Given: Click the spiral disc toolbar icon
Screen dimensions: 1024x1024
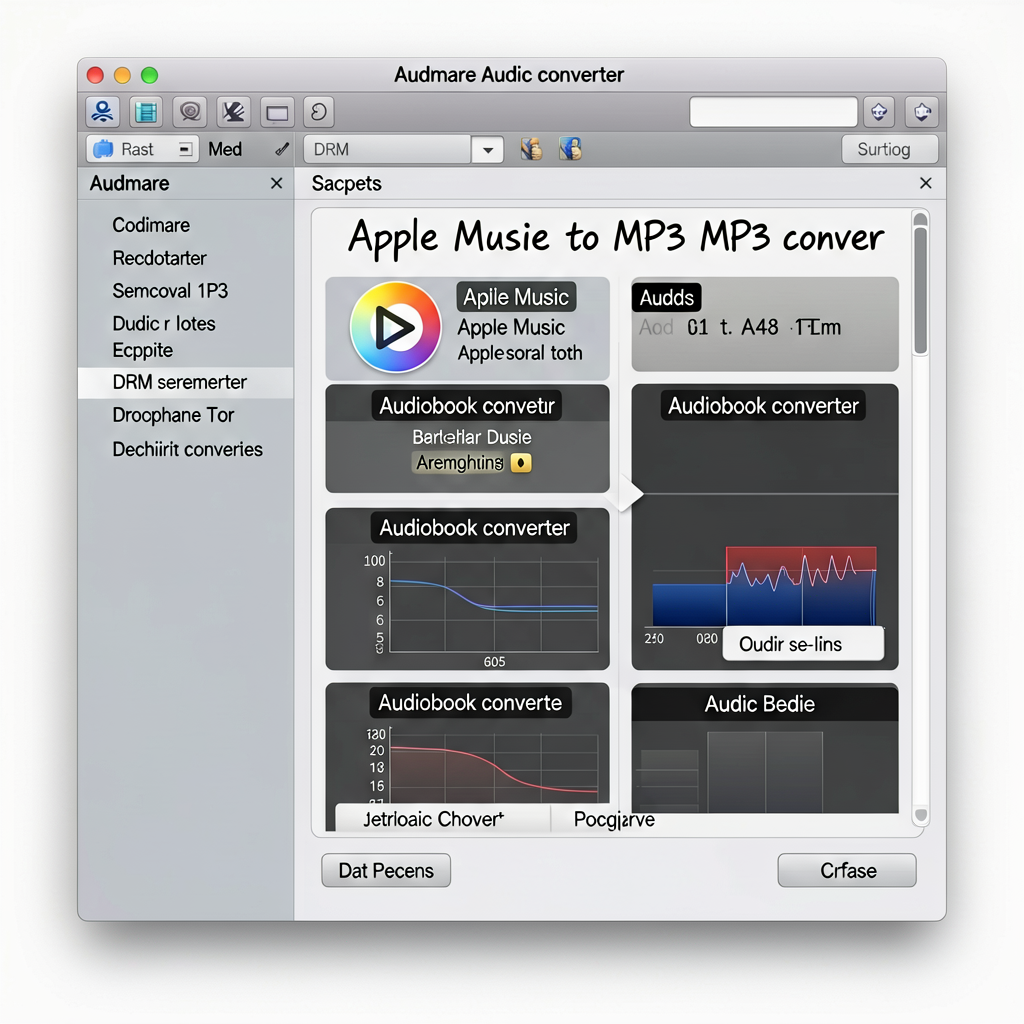Looking at the screenshot, I should [190, 112].
